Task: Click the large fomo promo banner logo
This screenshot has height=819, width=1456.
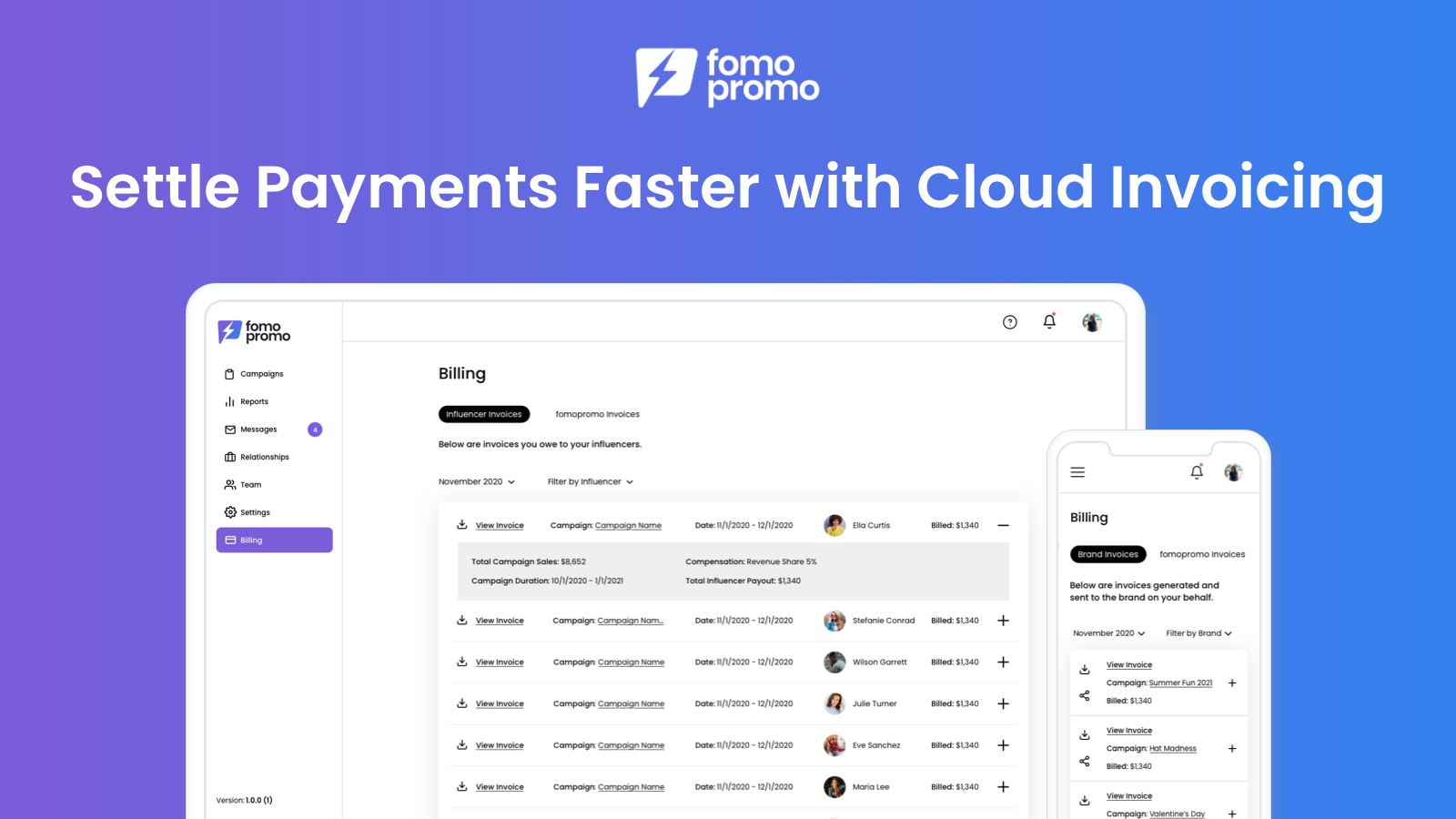Action: click(x=727, y=77)
